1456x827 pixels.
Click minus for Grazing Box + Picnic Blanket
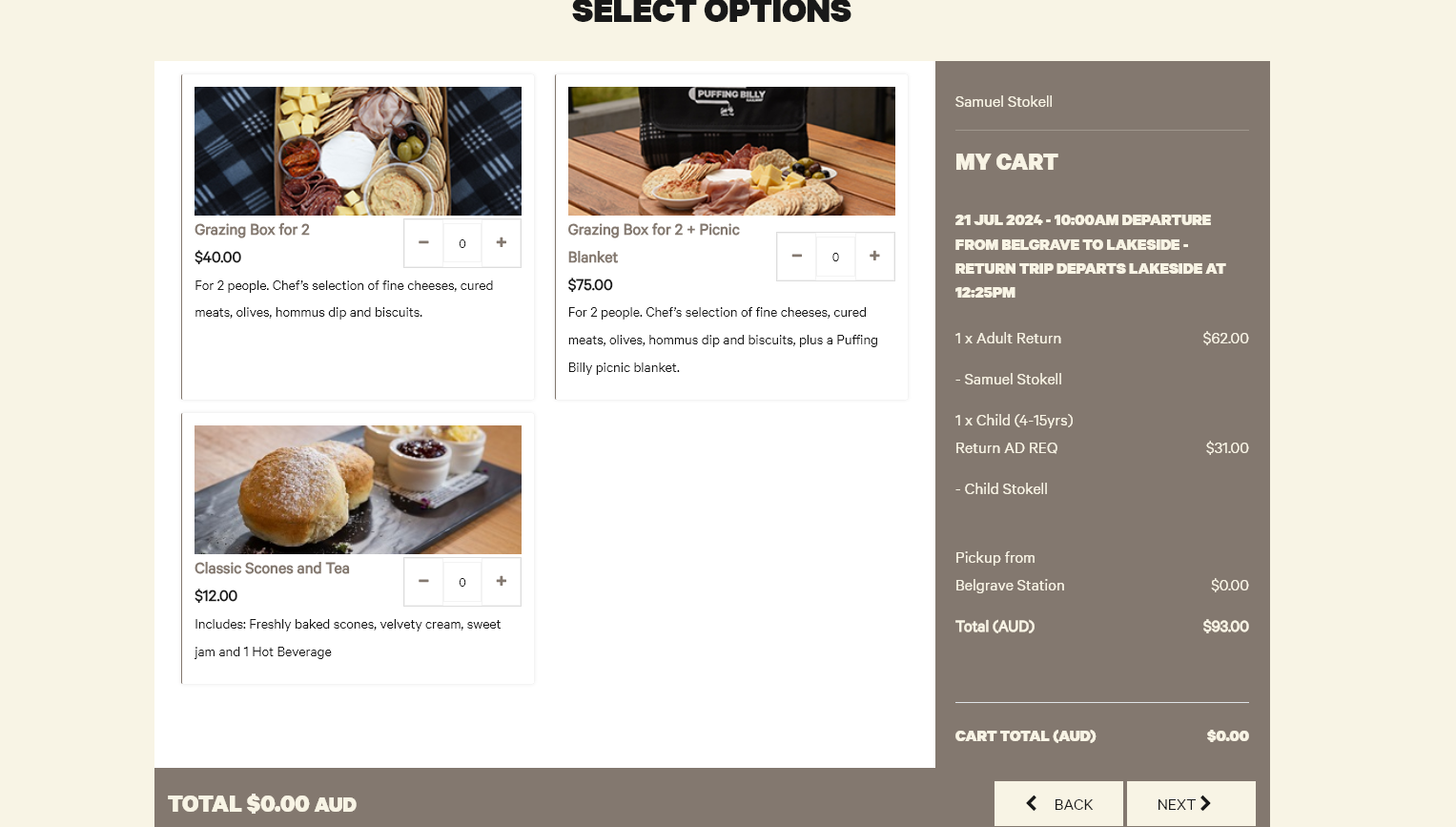tap(797, 257)
